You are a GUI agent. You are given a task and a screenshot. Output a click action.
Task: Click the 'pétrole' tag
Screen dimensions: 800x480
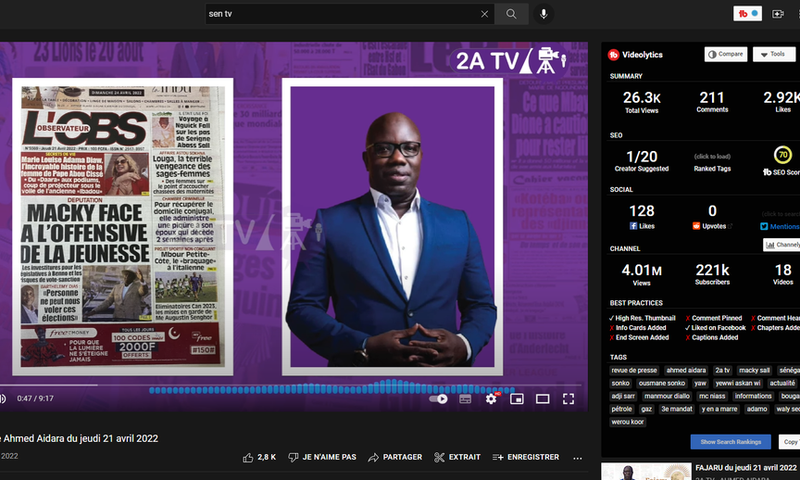tap(621, 409)
